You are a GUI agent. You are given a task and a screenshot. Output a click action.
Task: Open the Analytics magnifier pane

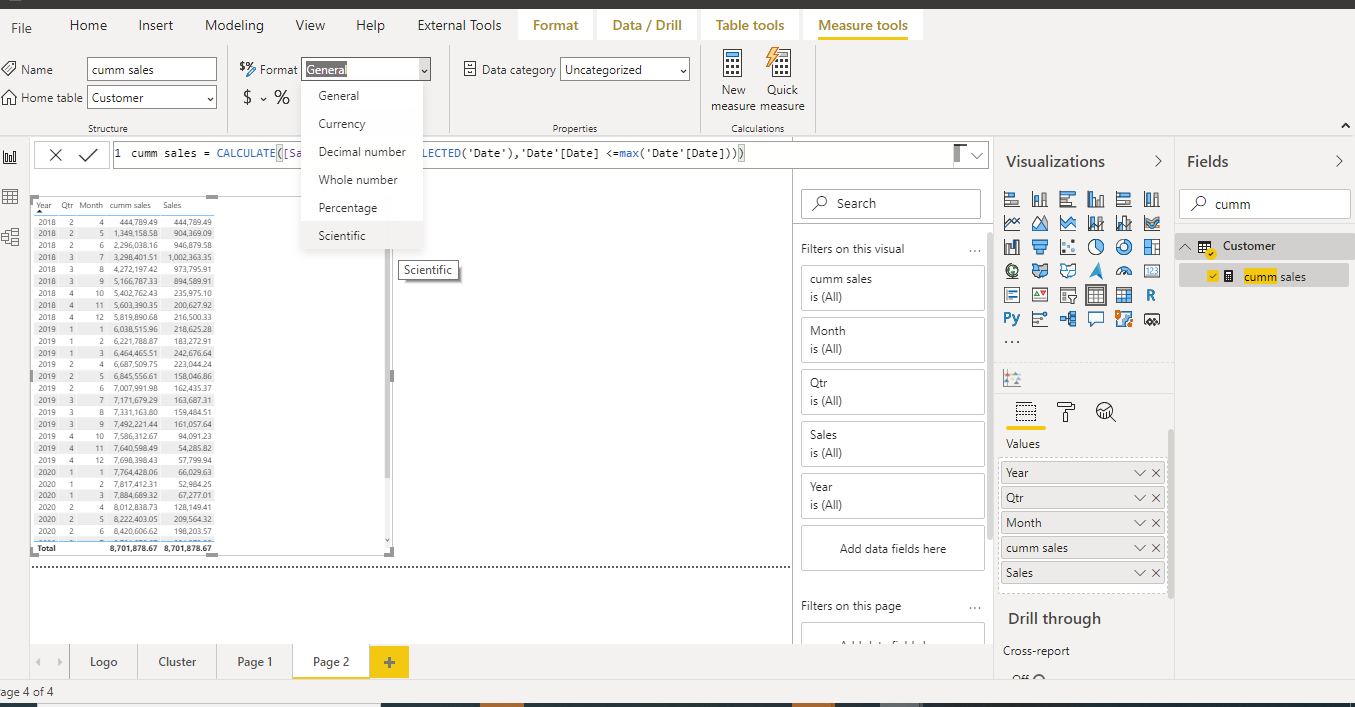click(x=1105, y=412)
